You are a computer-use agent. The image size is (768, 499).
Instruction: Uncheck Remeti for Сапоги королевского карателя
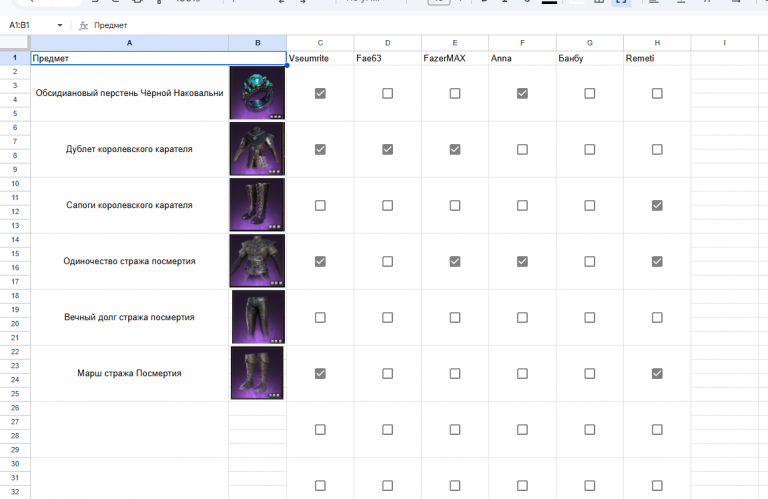[x=657, y=205]
